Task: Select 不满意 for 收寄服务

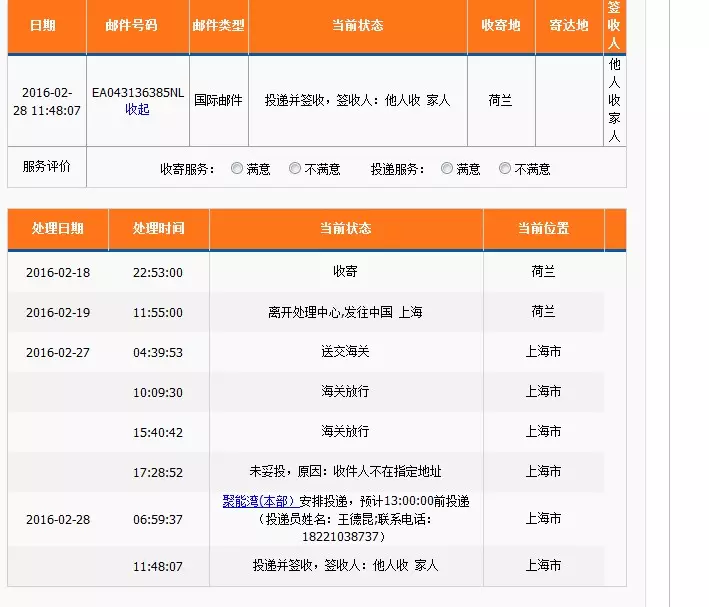Action: (295, 168)
